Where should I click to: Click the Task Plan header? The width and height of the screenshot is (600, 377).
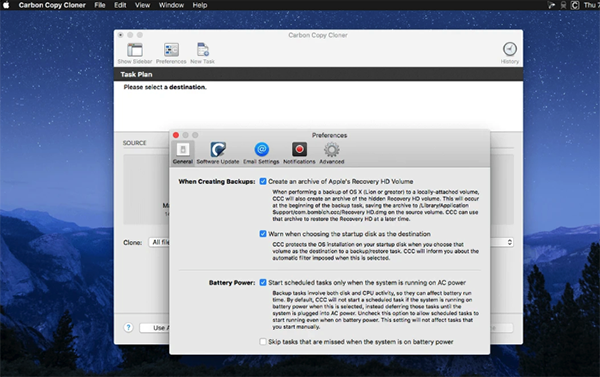click(136, 74)
